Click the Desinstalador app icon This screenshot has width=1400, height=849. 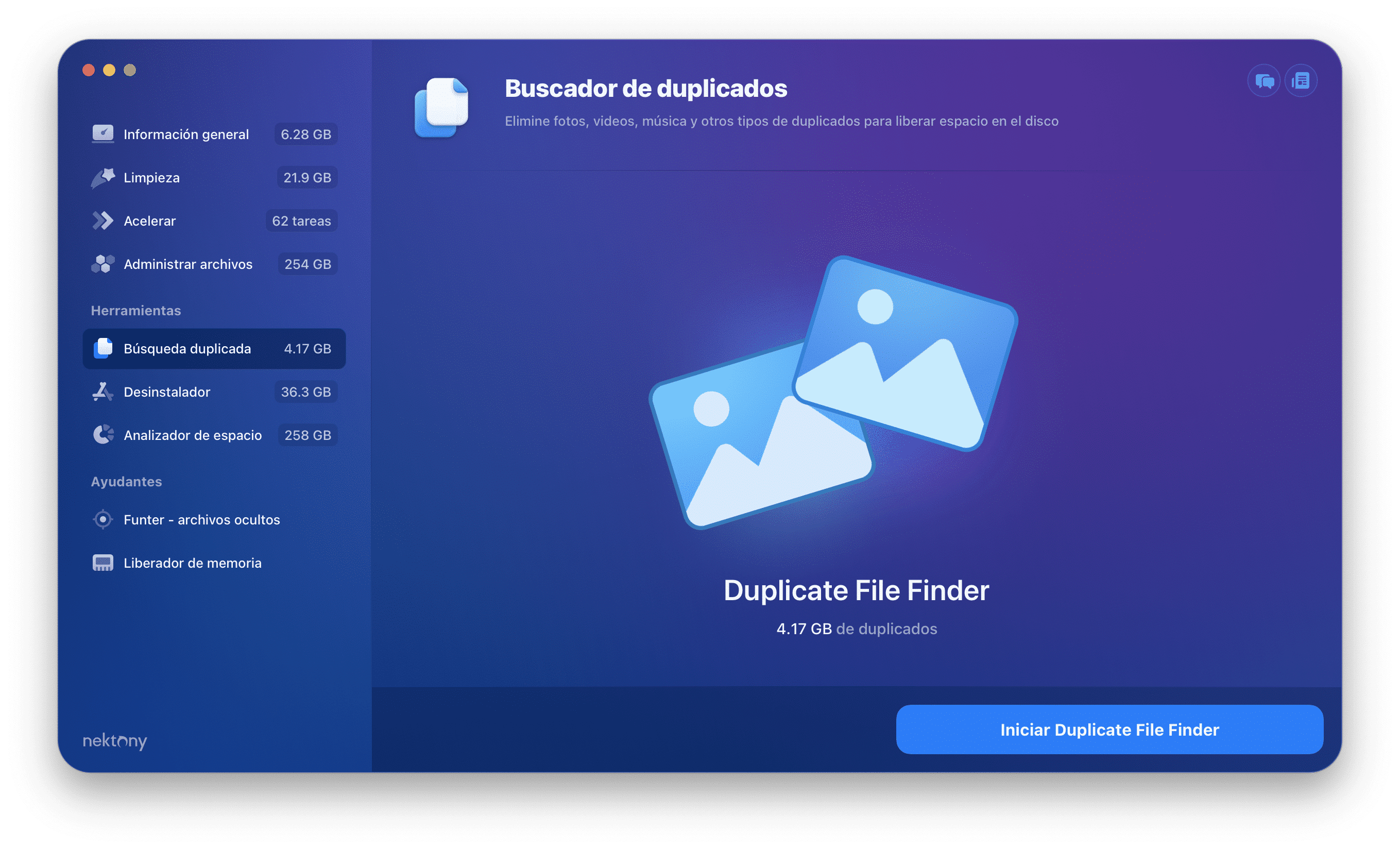click(x=103, y=392)
